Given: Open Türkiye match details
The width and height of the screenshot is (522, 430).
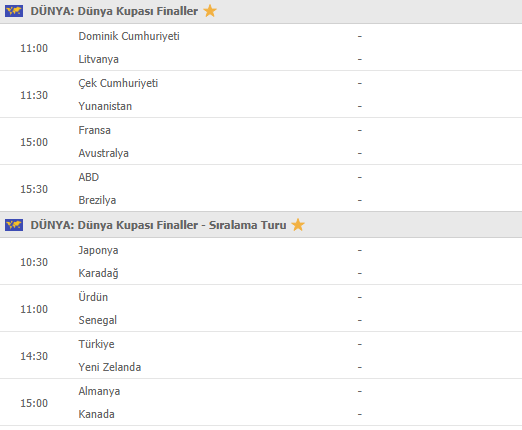Looking at the screenshot, I should click(x=261, y=355).
